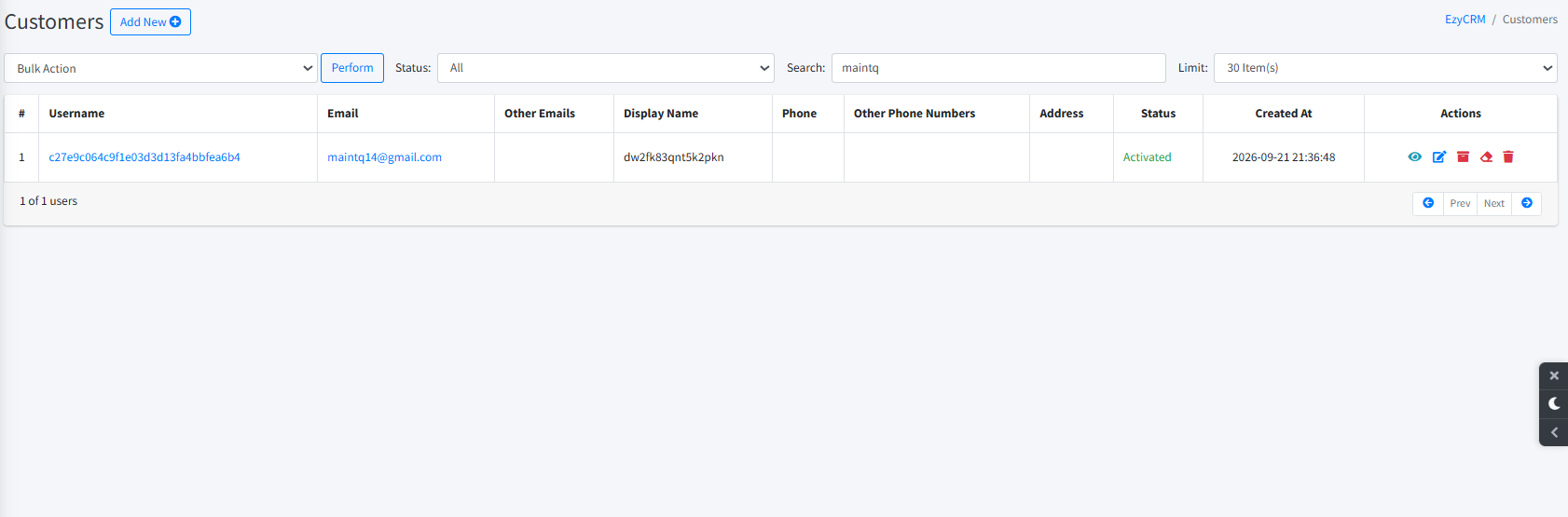This screenshot has height=517, width=1568.
Task: Click the Perform button
Action: click(x=352, y=68)
